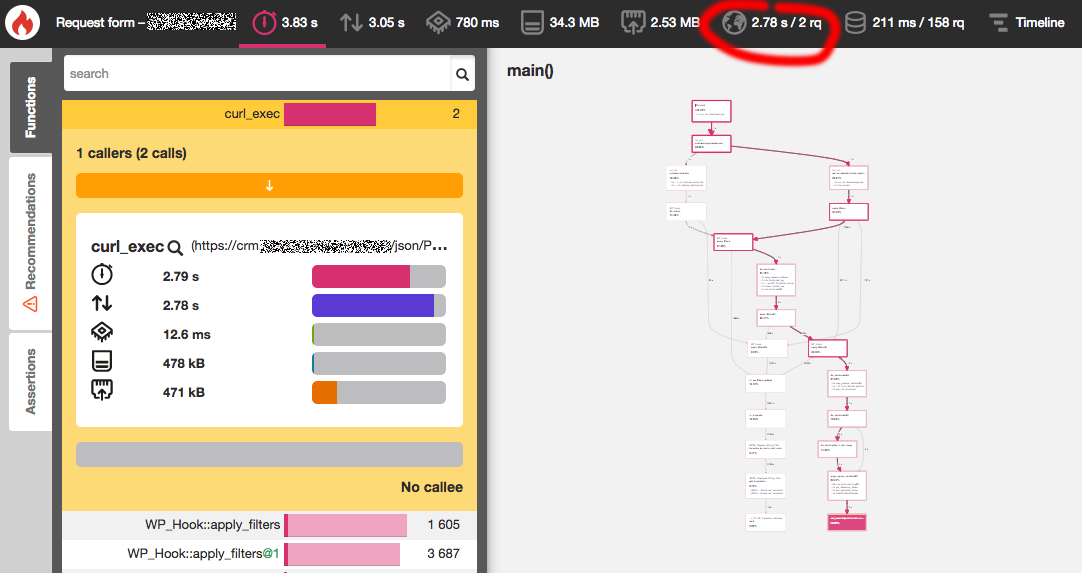Select the wall time clock icon in header

coord(264,23)
